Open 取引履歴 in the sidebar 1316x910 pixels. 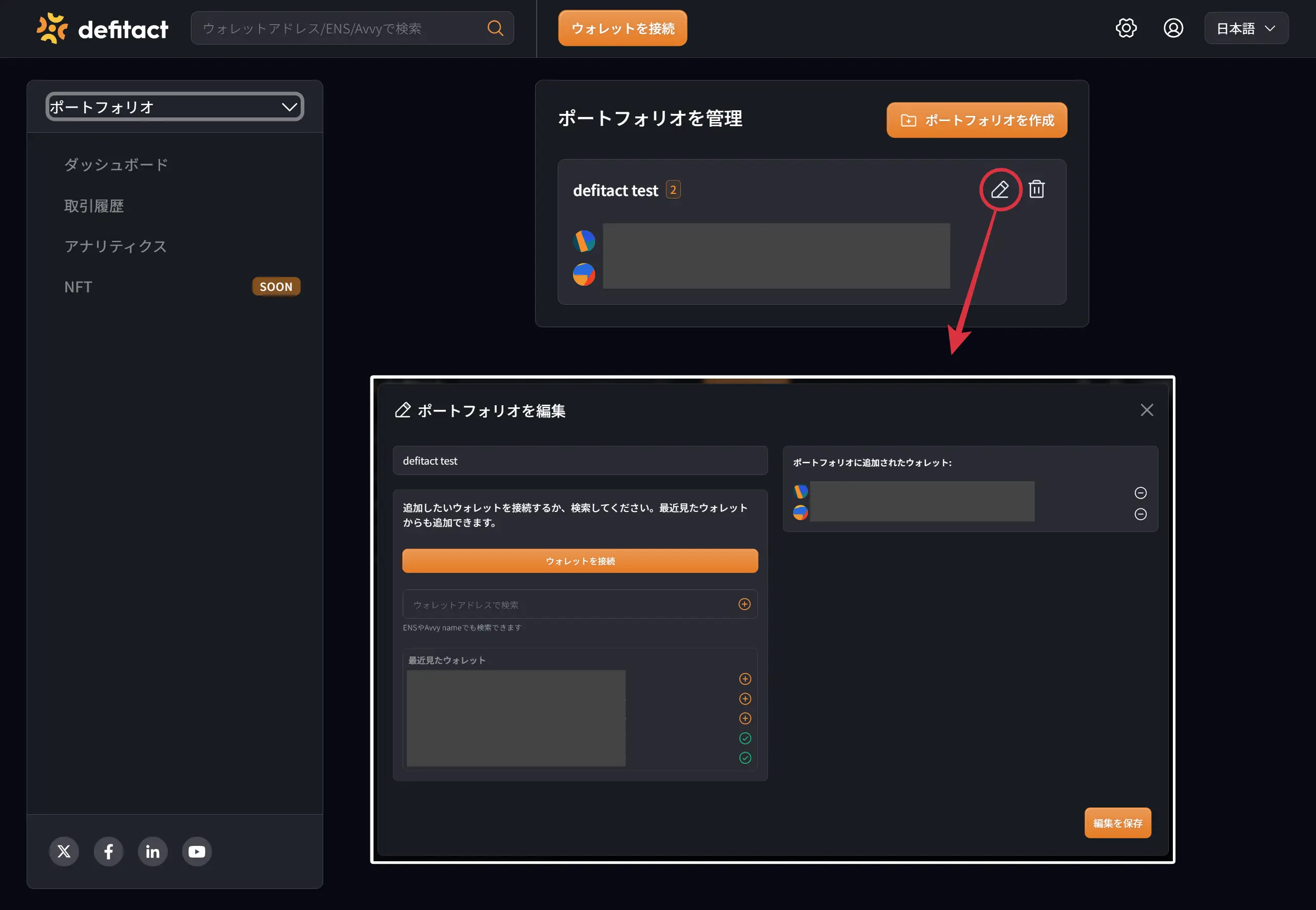coord(94,206)
